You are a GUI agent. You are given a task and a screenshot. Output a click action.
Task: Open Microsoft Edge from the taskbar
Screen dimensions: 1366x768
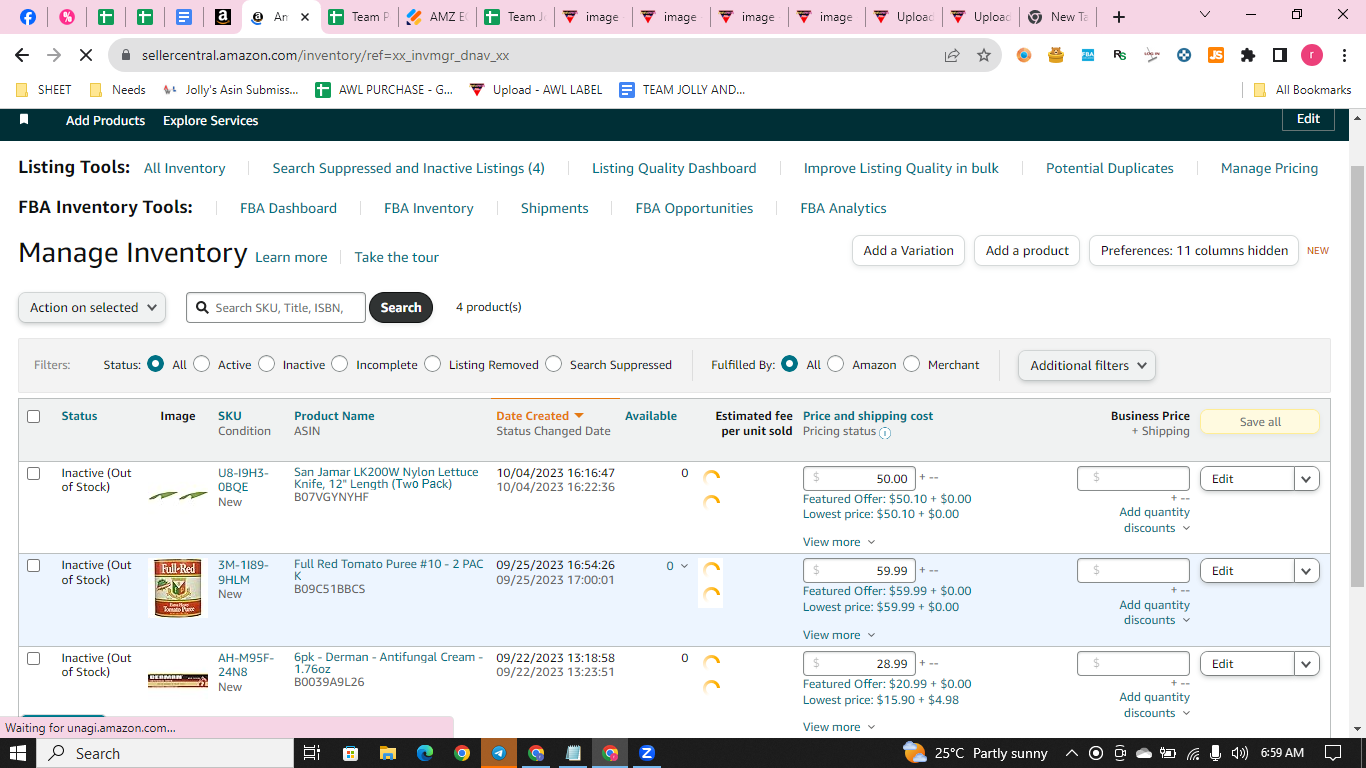tap(424, 753)
